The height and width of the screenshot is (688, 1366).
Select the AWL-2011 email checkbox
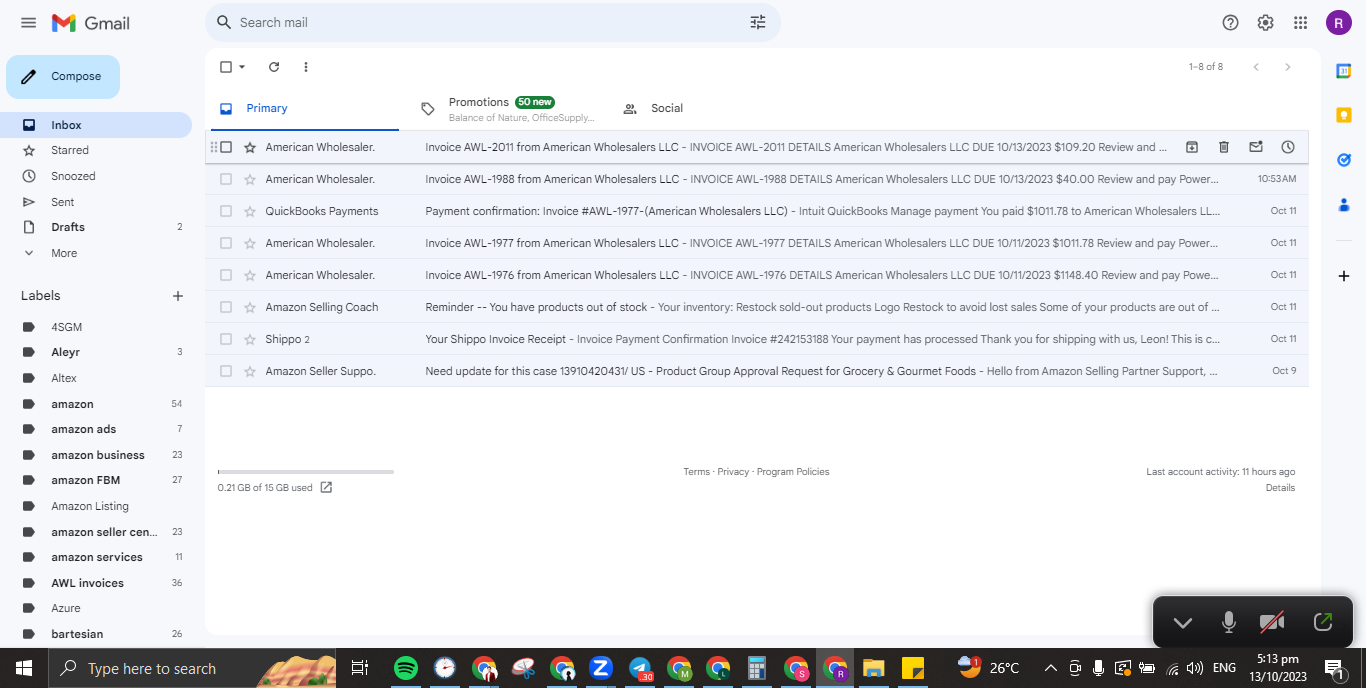click(x=226, y=147)
